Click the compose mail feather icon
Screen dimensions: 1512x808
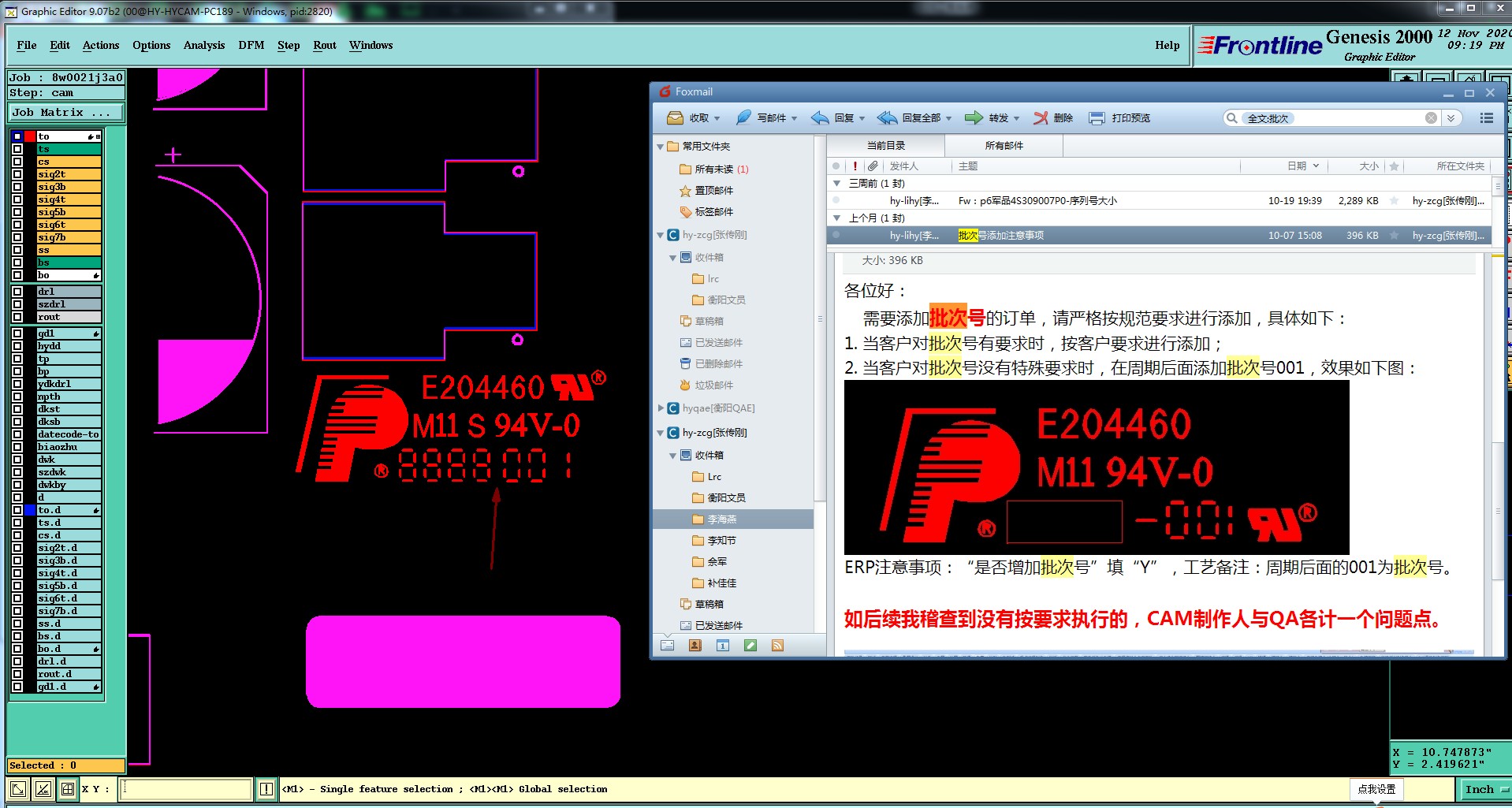click(743, 118)
